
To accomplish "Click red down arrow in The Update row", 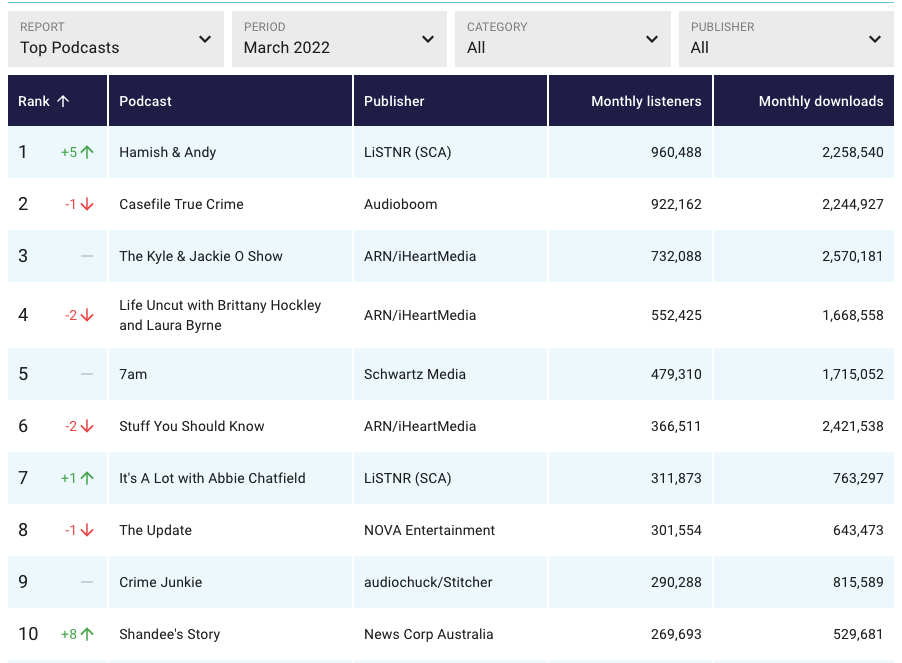I will point(87,530).
